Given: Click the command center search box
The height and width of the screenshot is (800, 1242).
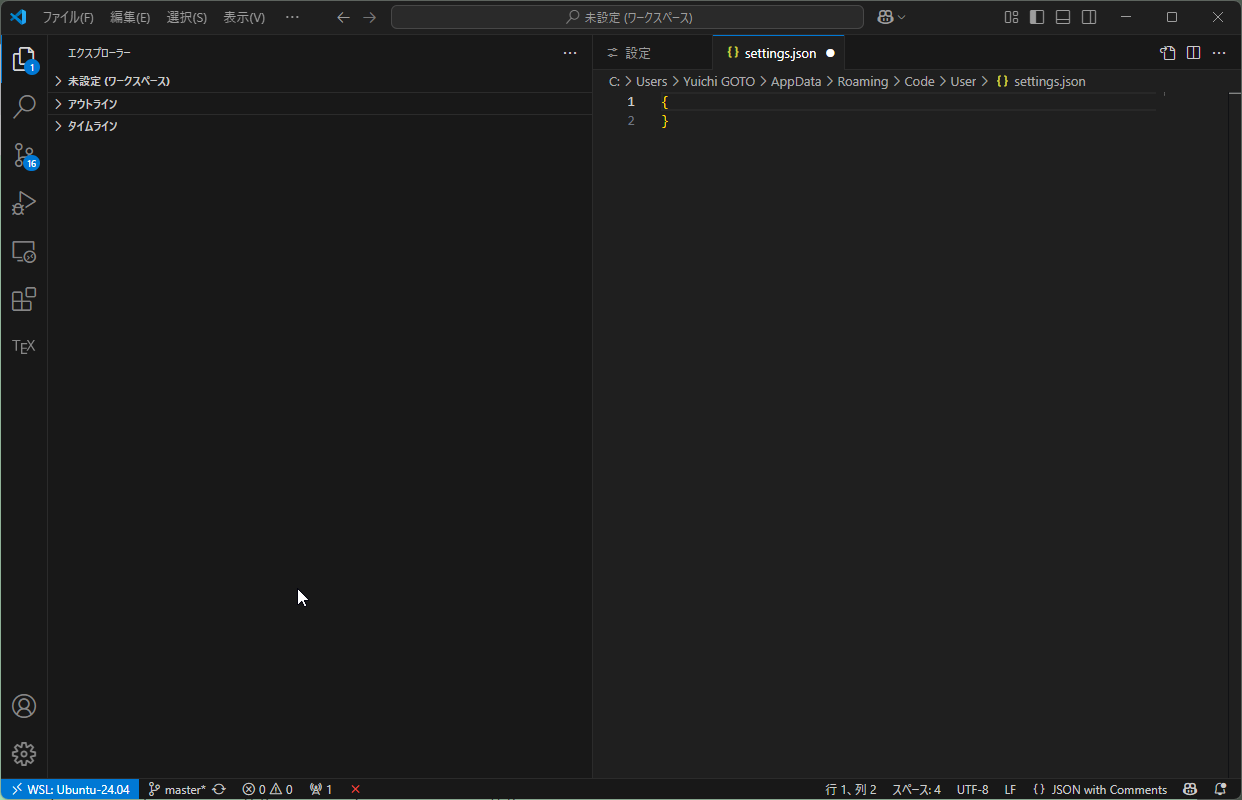Looking at the screenshot, I should click(627, 17).
